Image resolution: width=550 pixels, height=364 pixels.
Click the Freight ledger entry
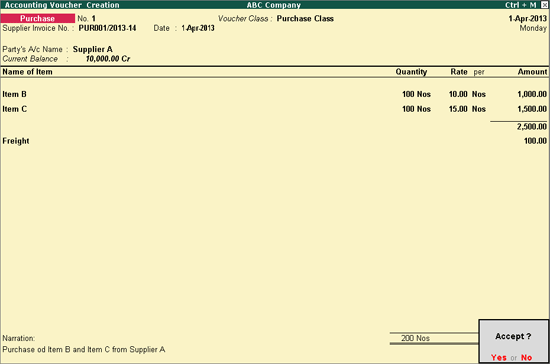coord(16,141)
